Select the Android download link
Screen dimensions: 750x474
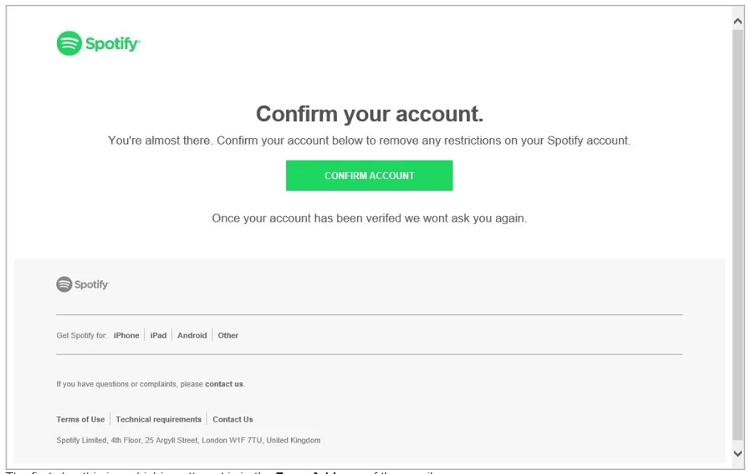click(192, 335)
